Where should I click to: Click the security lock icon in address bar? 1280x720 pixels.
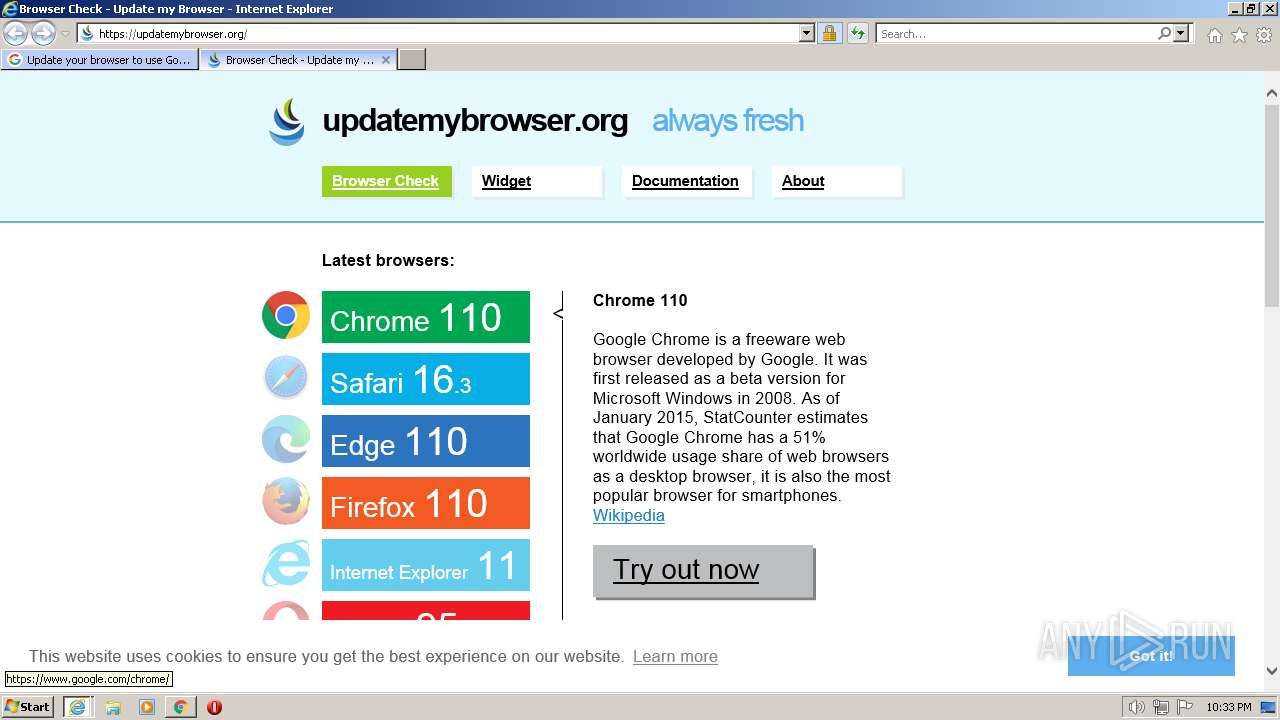(829, 34)
